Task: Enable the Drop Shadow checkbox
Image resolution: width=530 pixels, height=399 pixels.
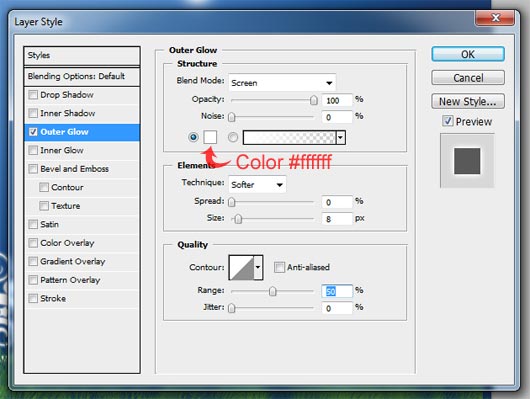Action: pos(33,95)
